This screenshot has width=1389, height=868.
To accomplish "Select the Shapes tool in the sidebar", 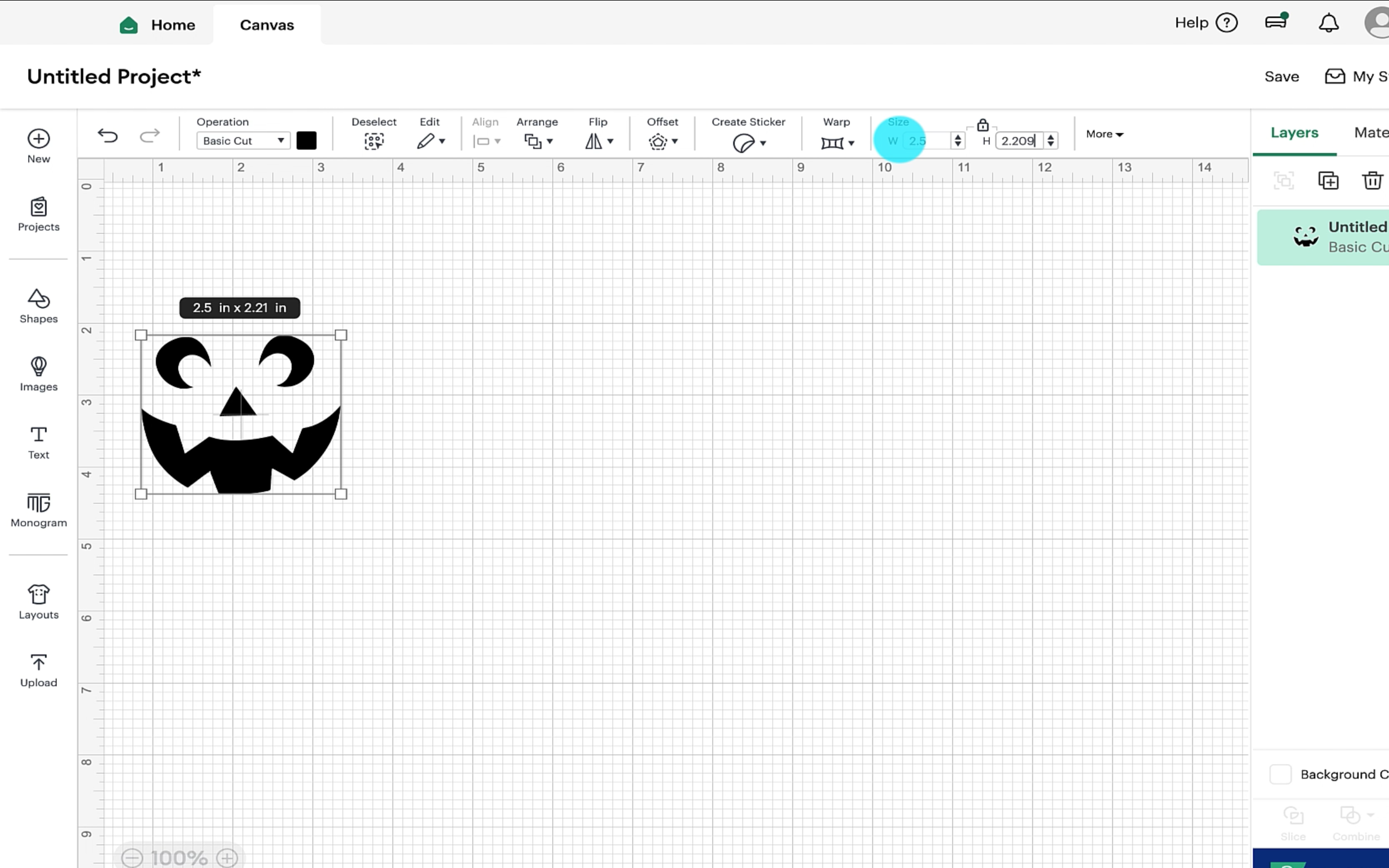I will click(x=38, y=306).
